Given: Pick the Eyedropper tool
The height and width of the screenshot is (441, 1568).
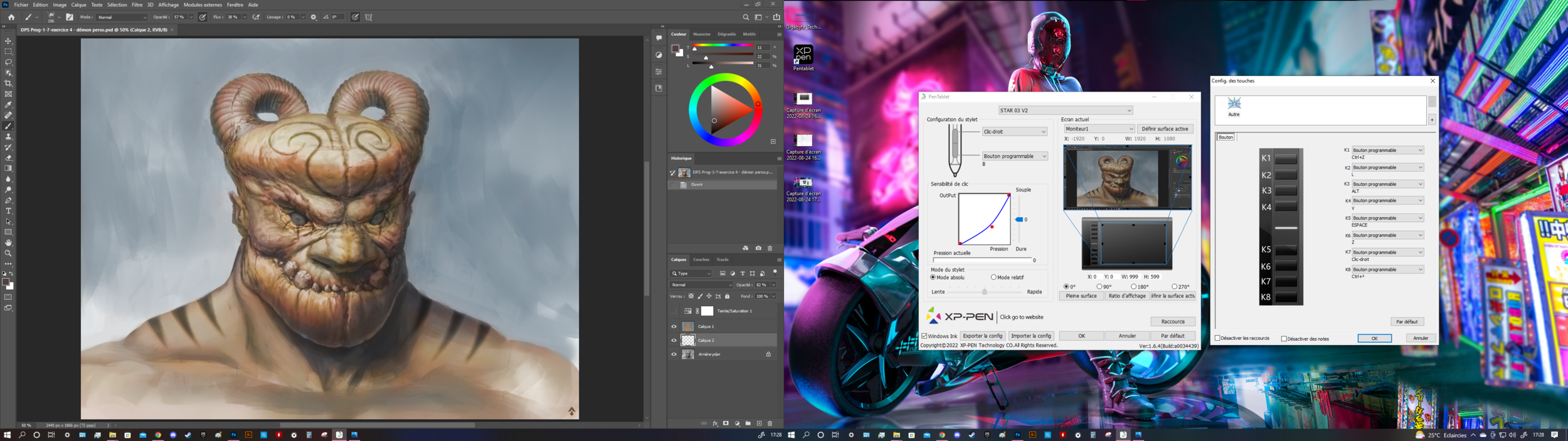Looking at the screenshot, I should click(8, 105).
